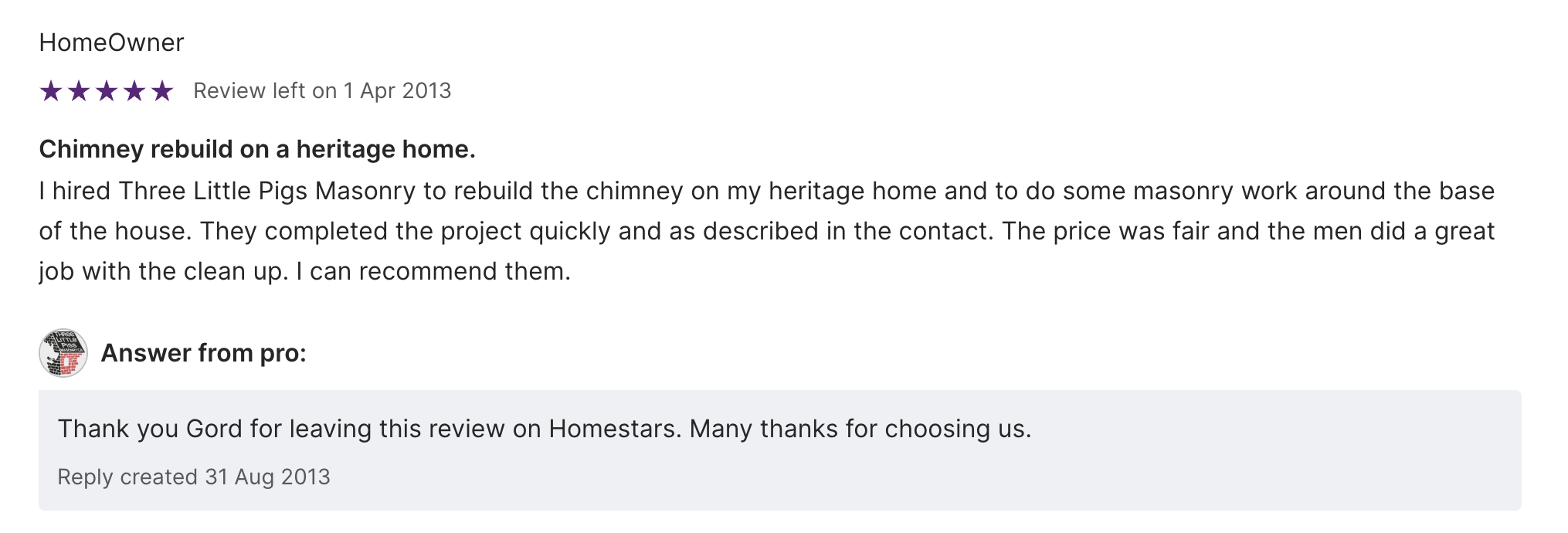Click the "Thank you Gord" opening of the reply
The height and width of the screenshot is (533, 1568).
click(150, 429)
